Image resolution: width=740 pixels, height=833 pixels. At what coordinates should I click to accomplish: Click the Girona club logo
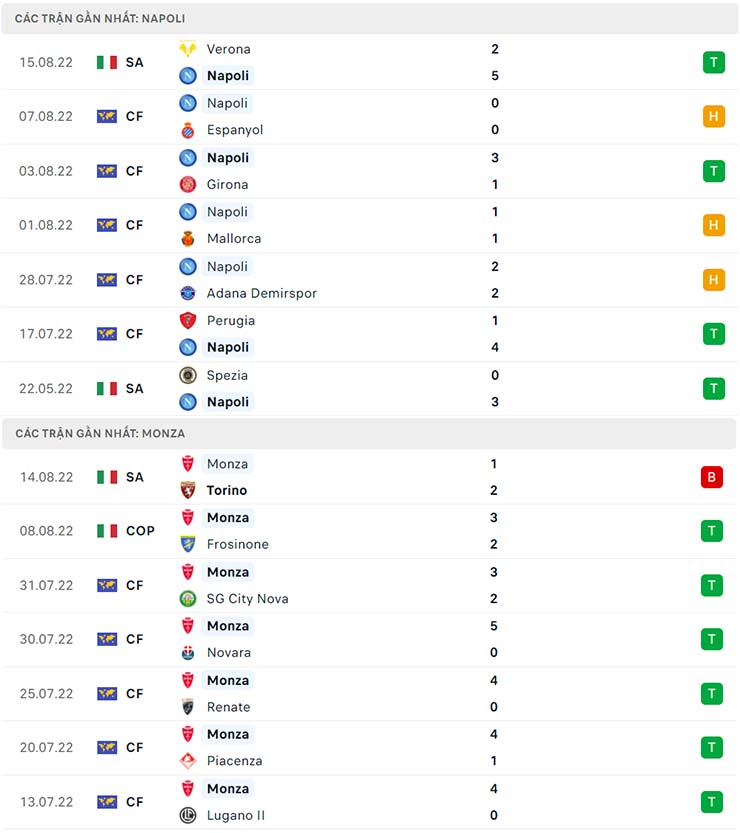(x=186, y=184)
